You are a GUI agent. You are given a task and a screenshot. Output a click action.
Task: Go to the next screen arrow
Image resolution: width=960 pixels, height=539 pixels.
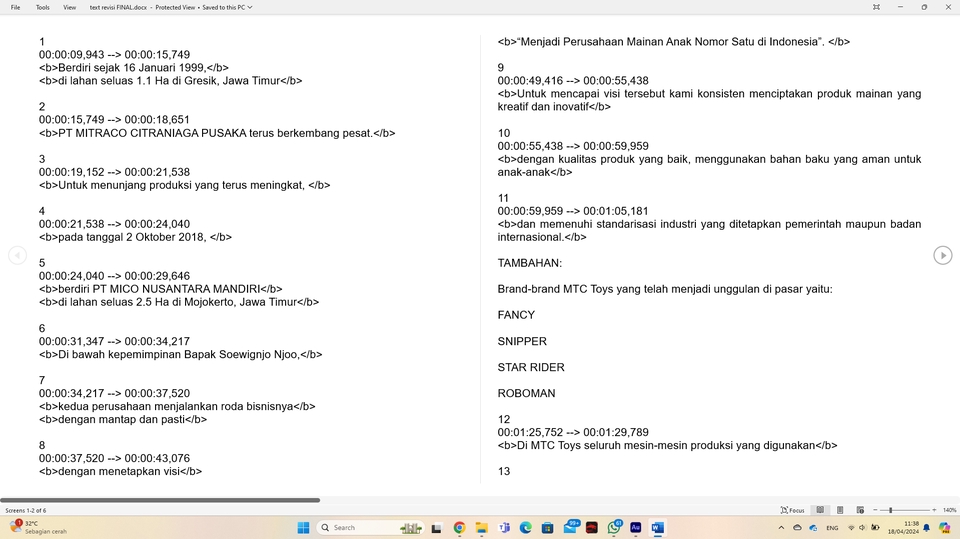pos(942,255)
